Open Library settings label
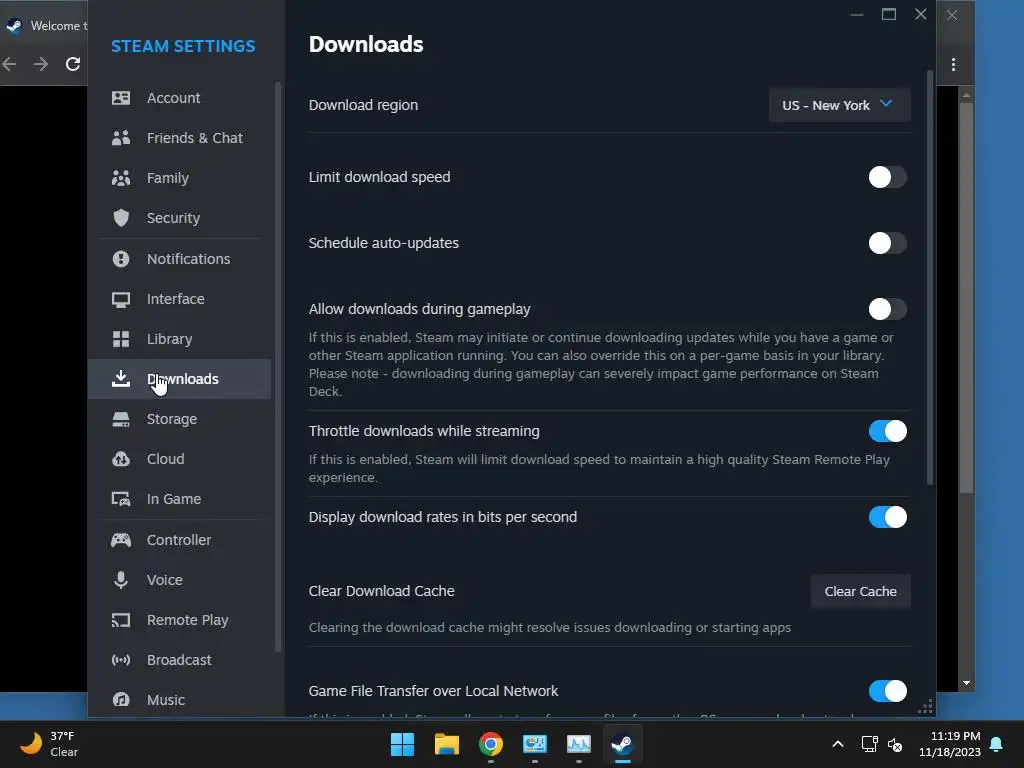 point(169,340)
